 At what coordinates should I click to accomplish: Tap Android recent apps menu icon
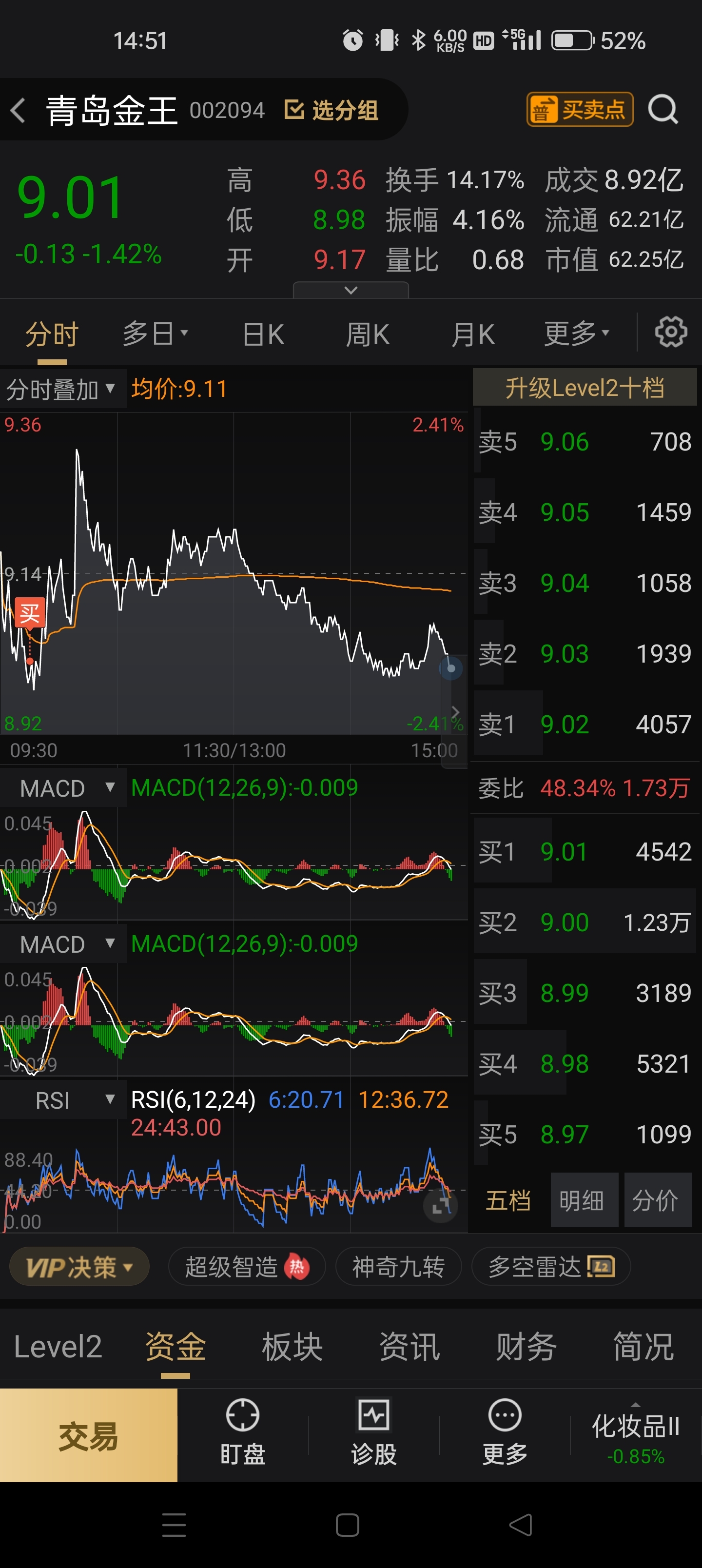coord(174,1525)
